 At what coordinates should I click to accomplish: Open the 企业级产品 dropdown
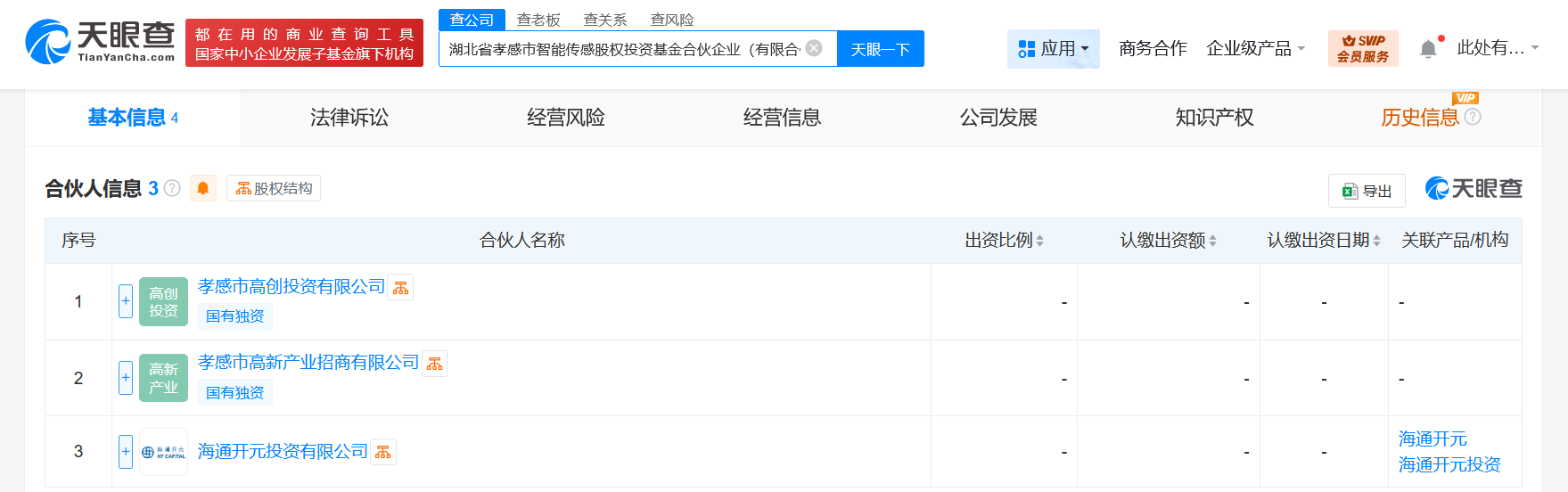click(x=1255, y=48)
